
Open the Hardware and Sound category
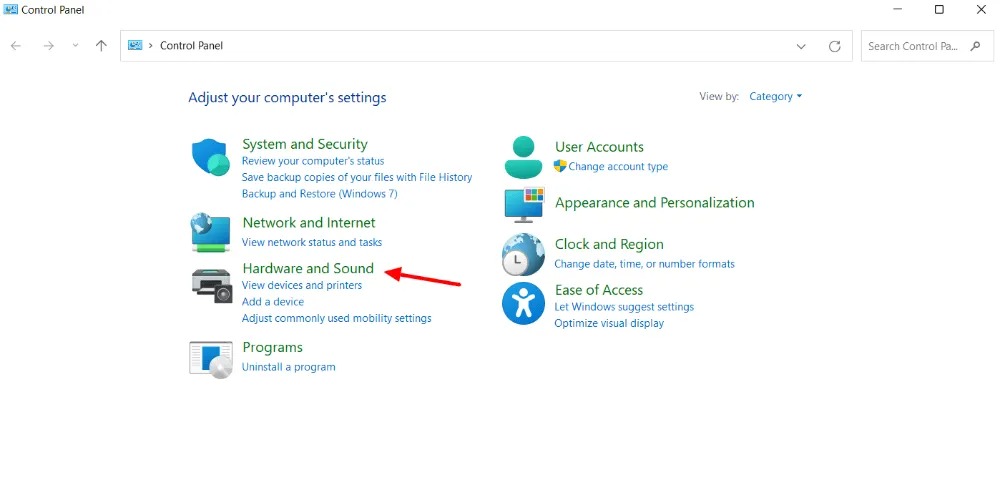[308, 268]
